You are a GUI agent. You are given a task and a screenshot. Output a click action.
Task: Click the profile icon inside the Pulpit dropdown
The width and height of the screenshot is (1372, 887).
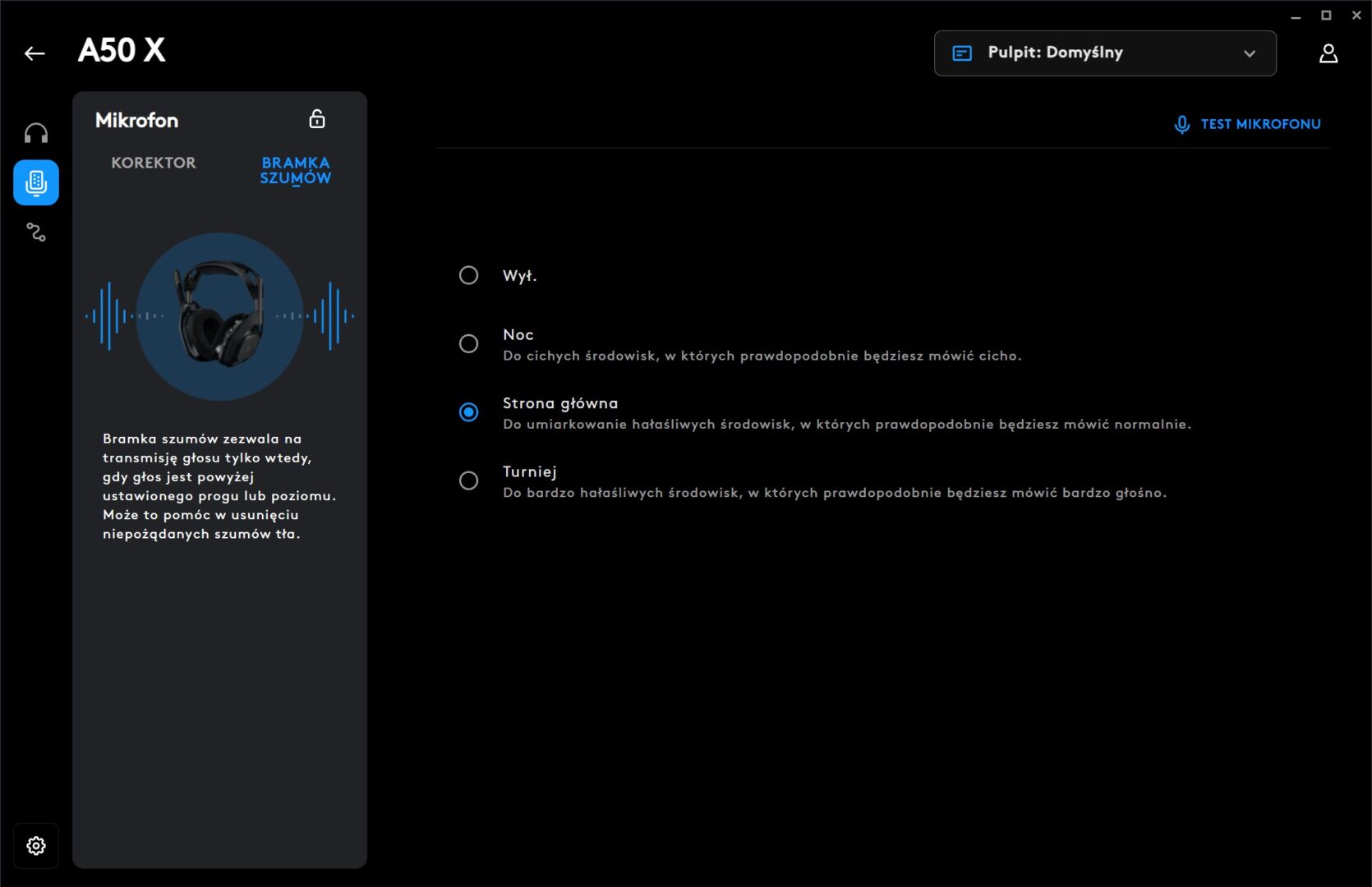point(962,53)
